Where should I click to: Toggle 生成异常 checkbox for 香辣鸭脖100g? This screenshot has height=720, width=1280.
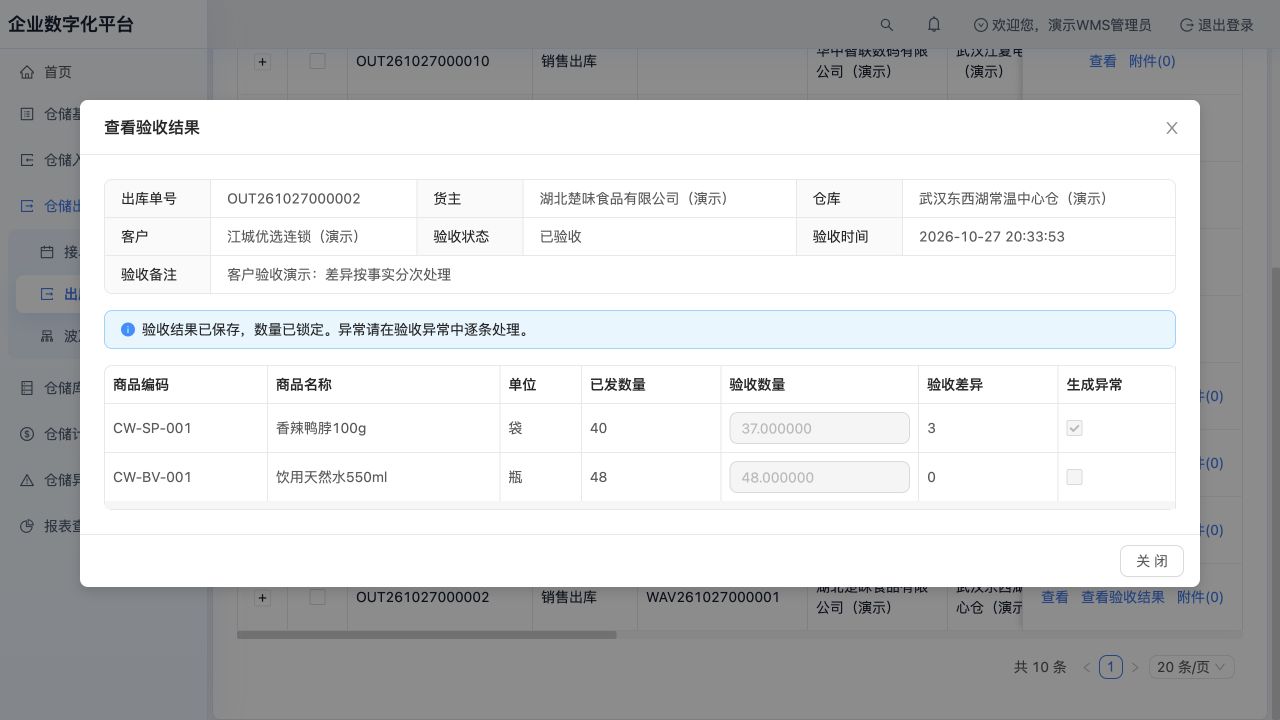pos(1074,428)
